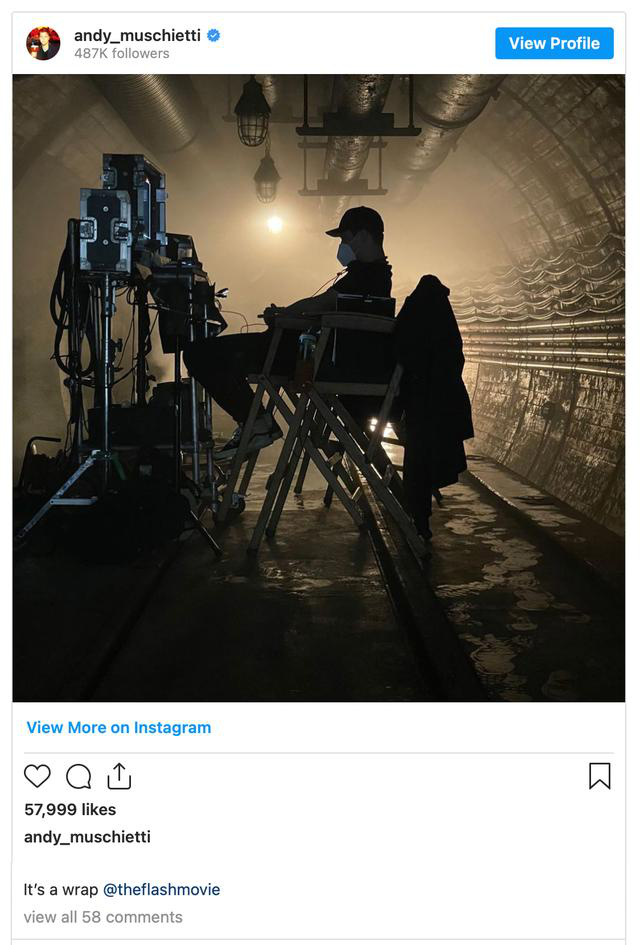640x945 pixels.
Task: Open andy_muschietti's profile picture avatar
Action: (43, 43)
